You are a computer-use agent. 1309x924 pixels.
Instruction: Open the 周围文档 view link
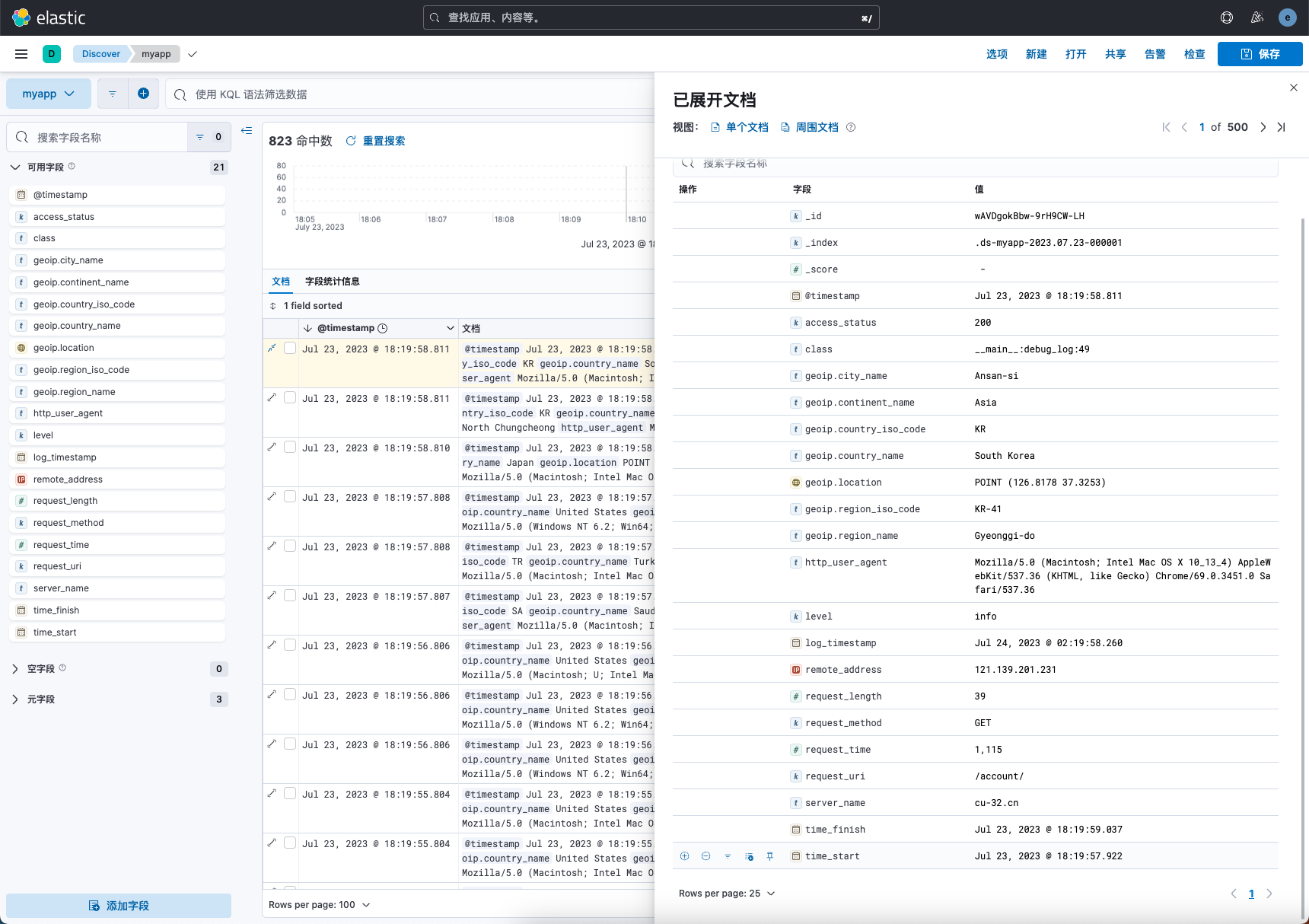[810, 127]
